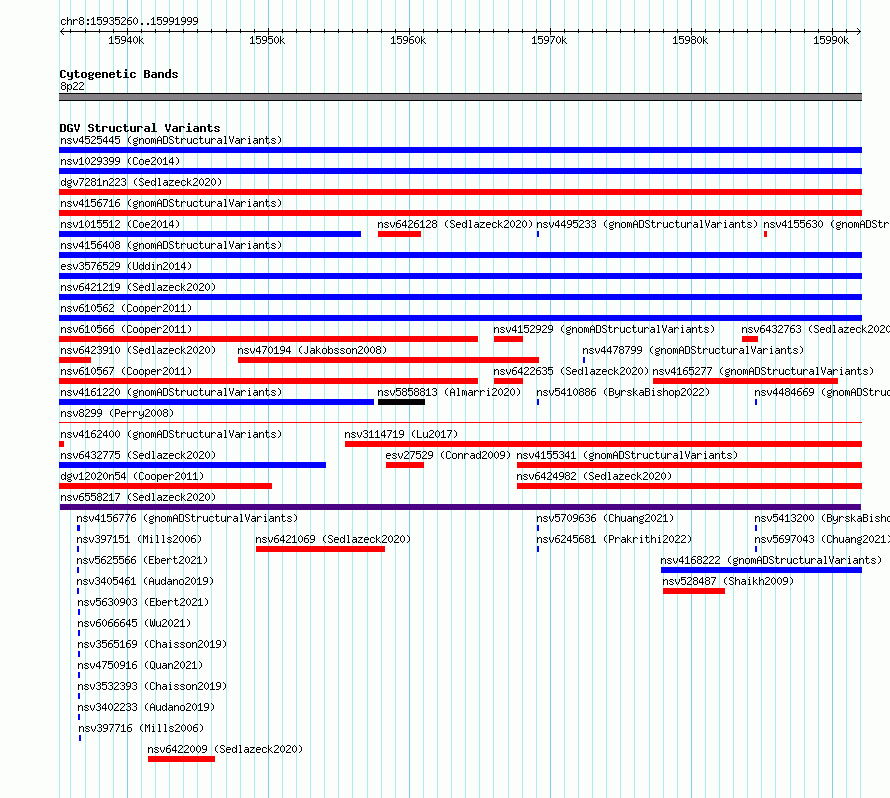Open nsv6422635 (Sedlazeck2020) label

click(x=571, y=371)
